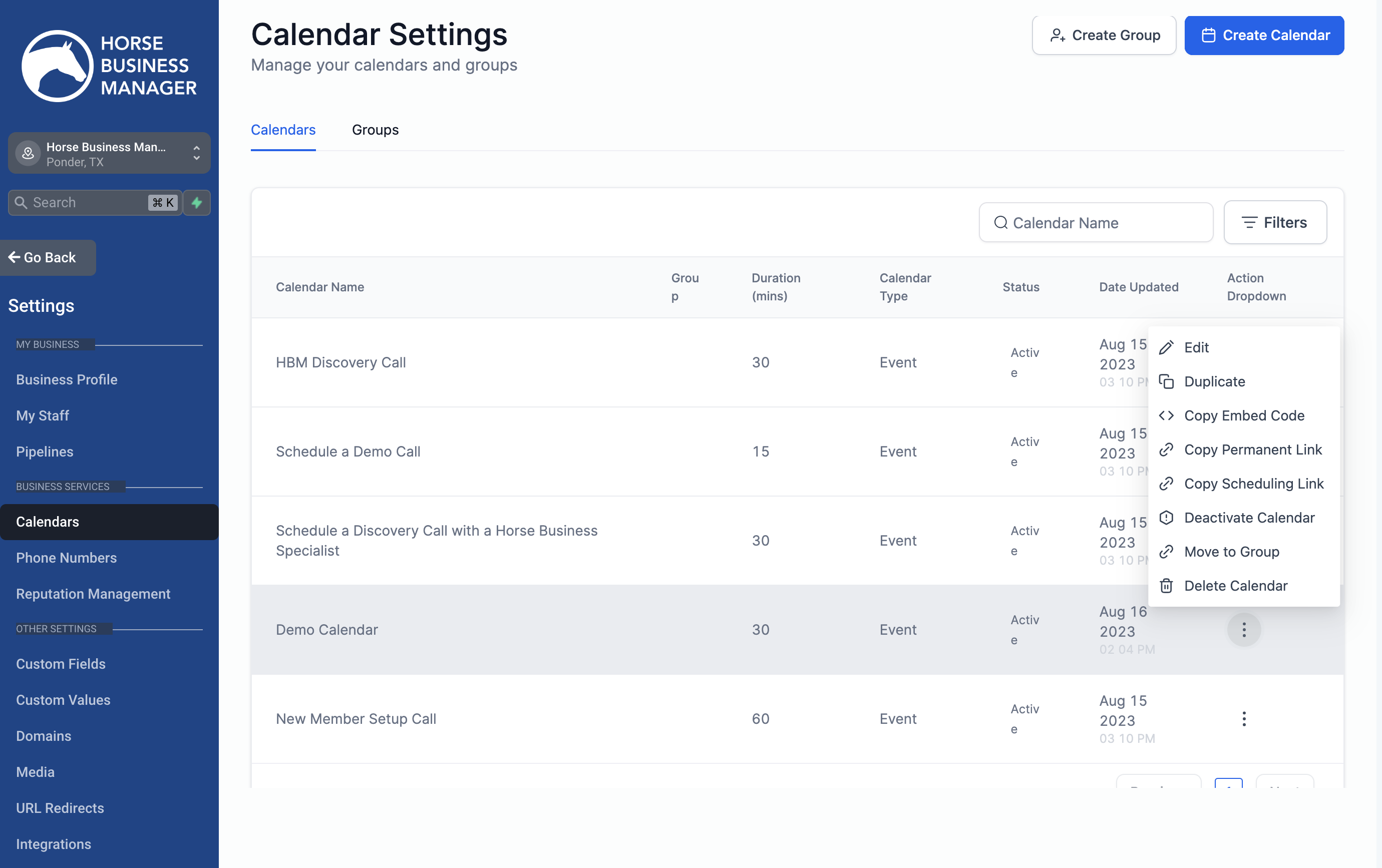Screen dimensions: 1382x868
Task: Focus the Calendar Name search field
Action: [1096, 222]
